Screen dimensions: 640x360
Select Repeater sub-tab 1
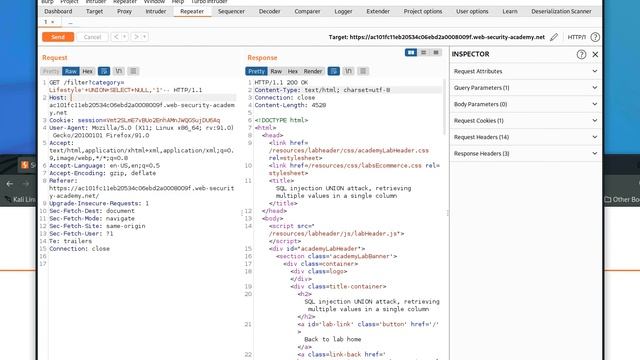pyautogui.click(x=46, y=22)
